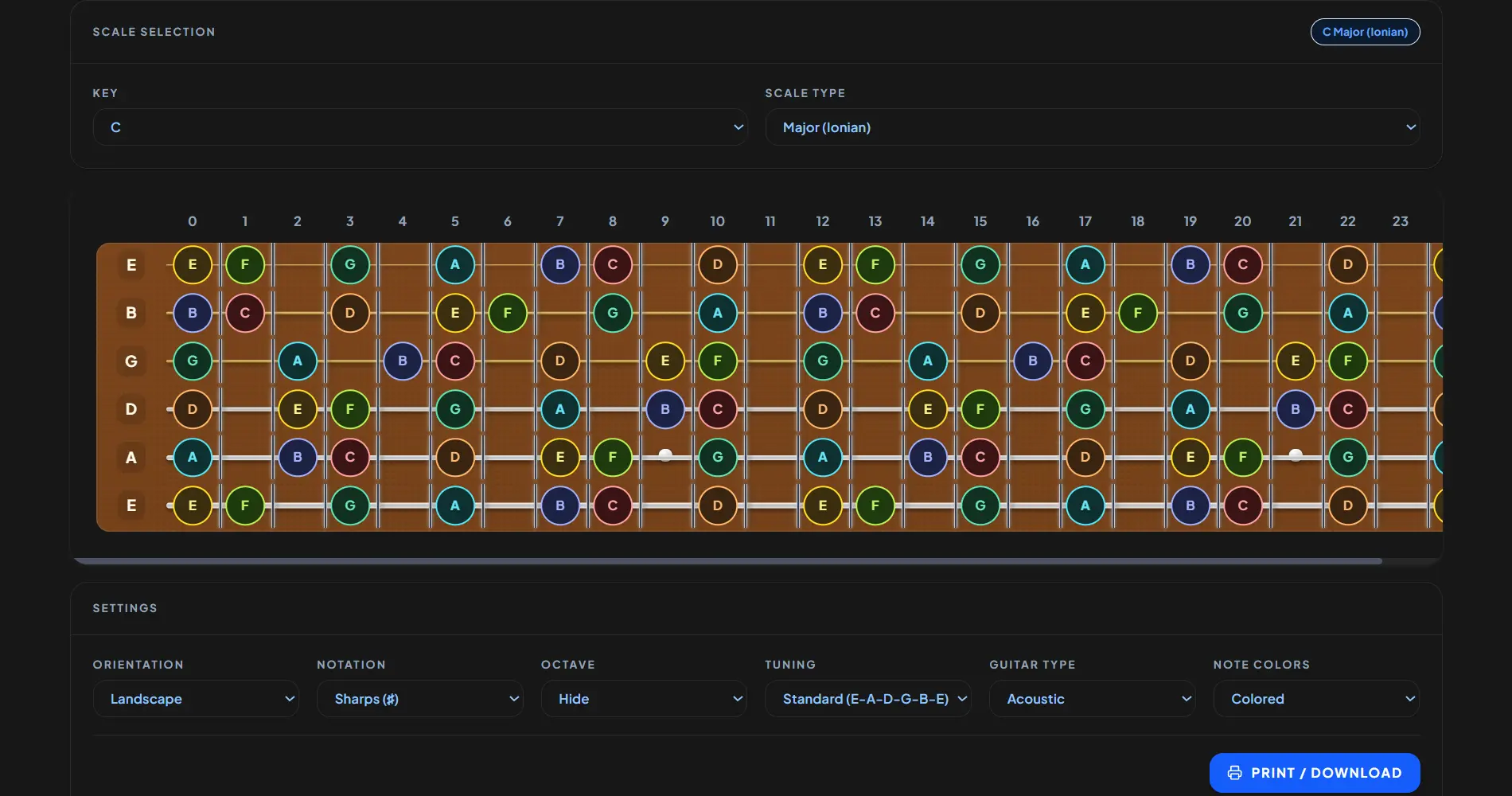Click the B note at fret 0 on the B string
This screenshot has height=796, width=1512.
click(x=193, y=313)
